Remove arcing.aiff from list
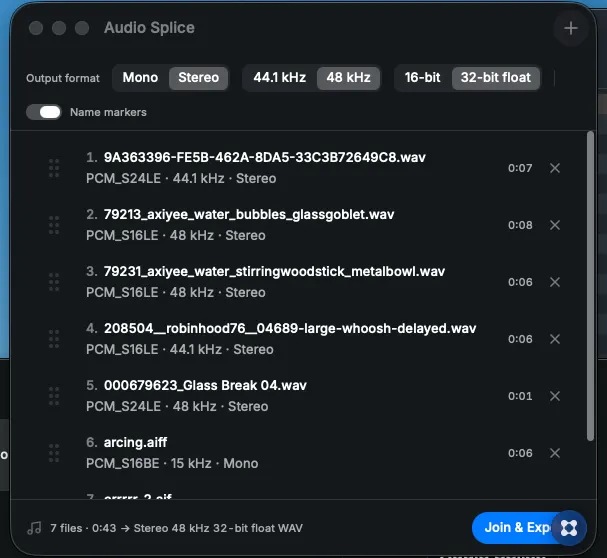 555,453
